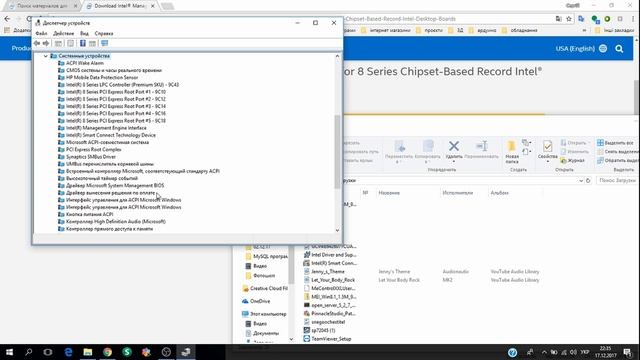This screenshot has height=360, width=640.
Task: Open Справка menu in Device Manager
Action: pos(104,33)
